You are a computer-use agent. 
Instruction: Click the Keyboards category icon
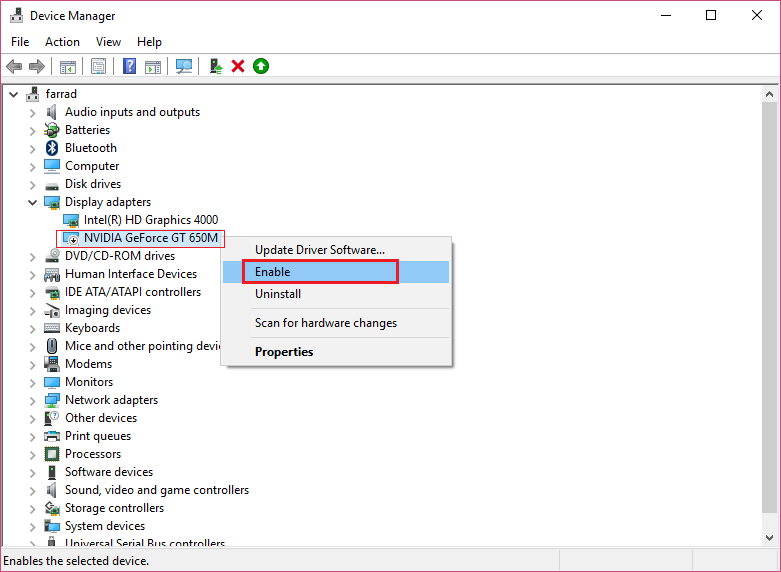(x=52, y=328)
